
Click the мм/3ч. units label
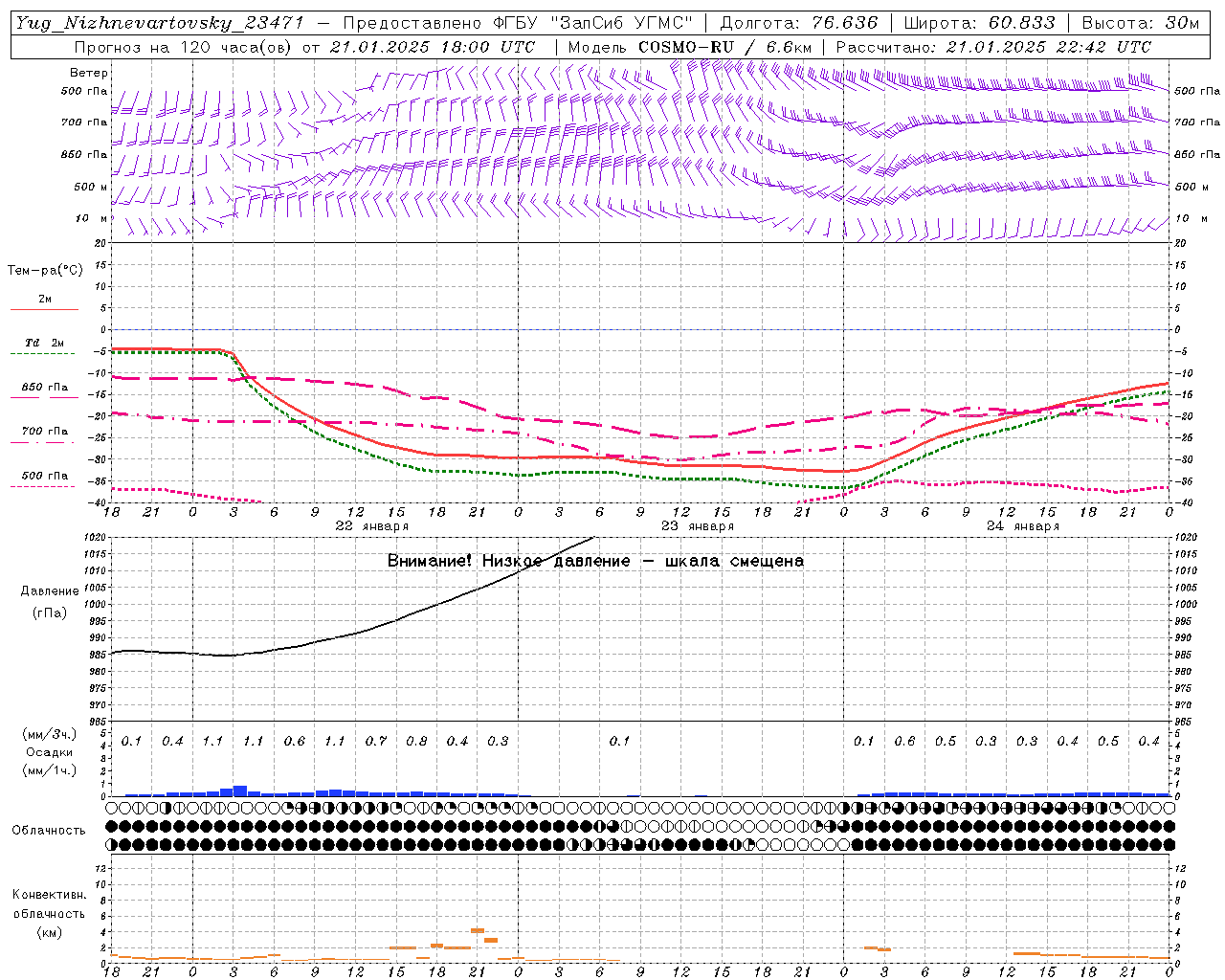click(49, 735)
